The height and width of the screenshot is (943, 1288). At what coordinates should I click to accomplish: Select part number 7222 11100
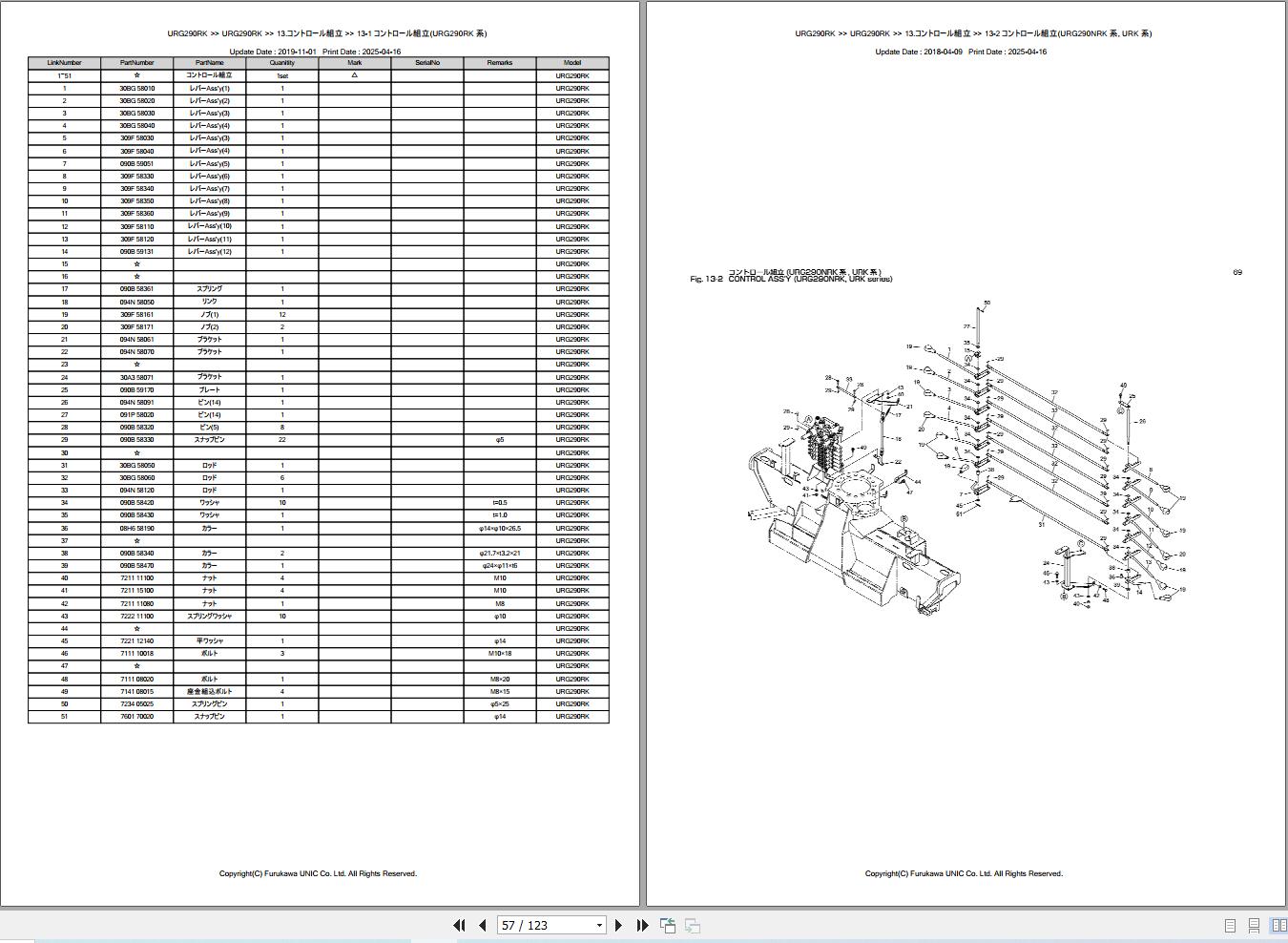136,616
